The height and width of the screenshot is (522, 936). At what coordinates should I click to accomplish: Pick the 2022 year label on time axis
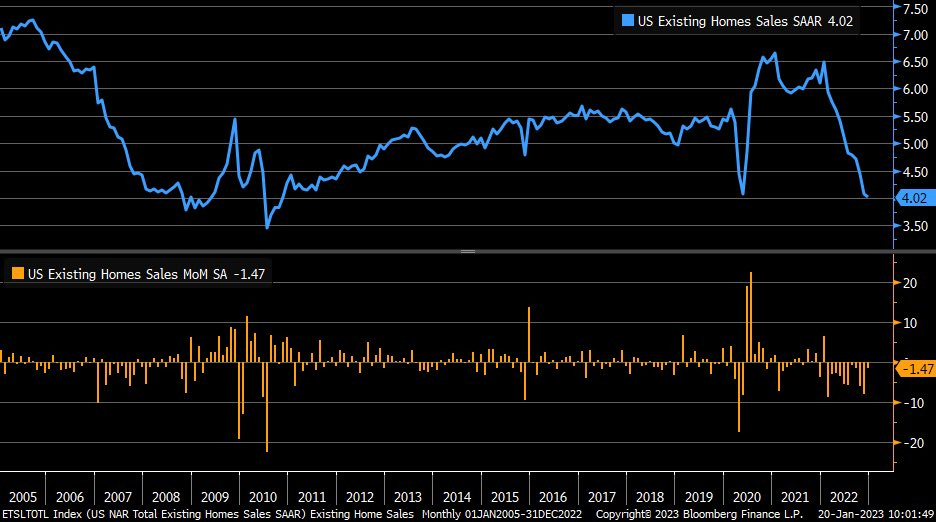click(843, 496)
